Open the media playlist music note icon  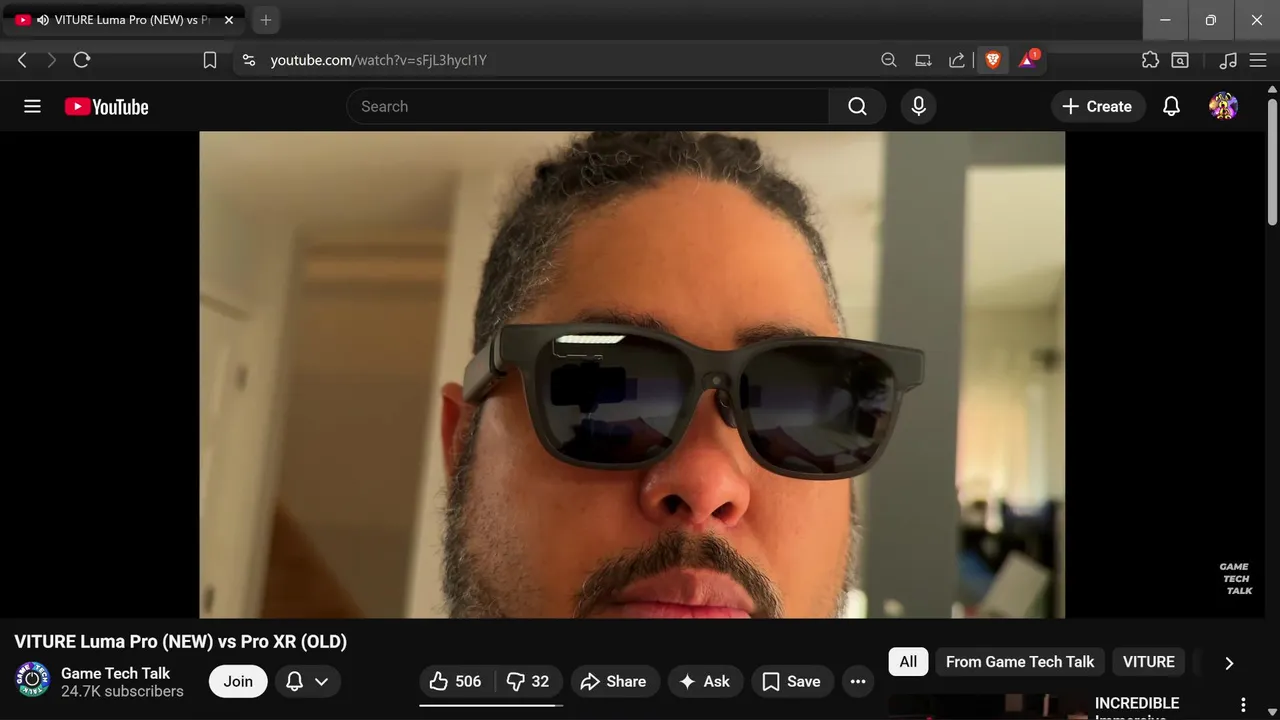pyautogui.click(x=1228, y=60)
